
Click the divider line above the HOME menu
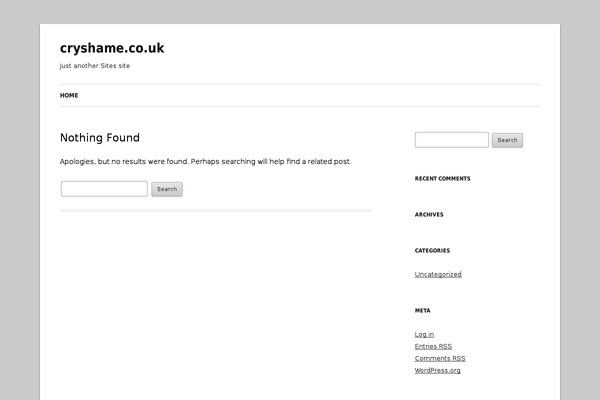click(x=300, y=85)
